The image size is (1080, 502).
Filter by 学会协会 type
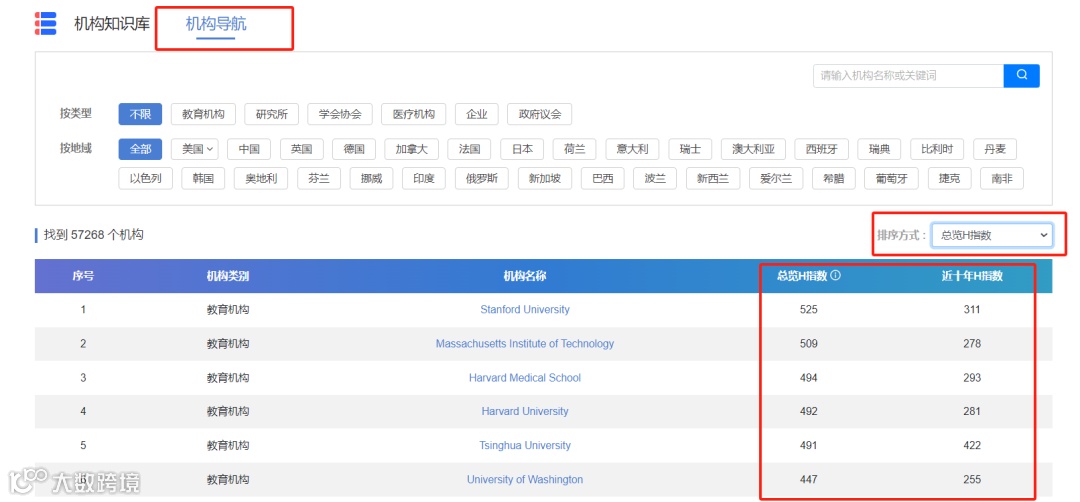[340, 114]
